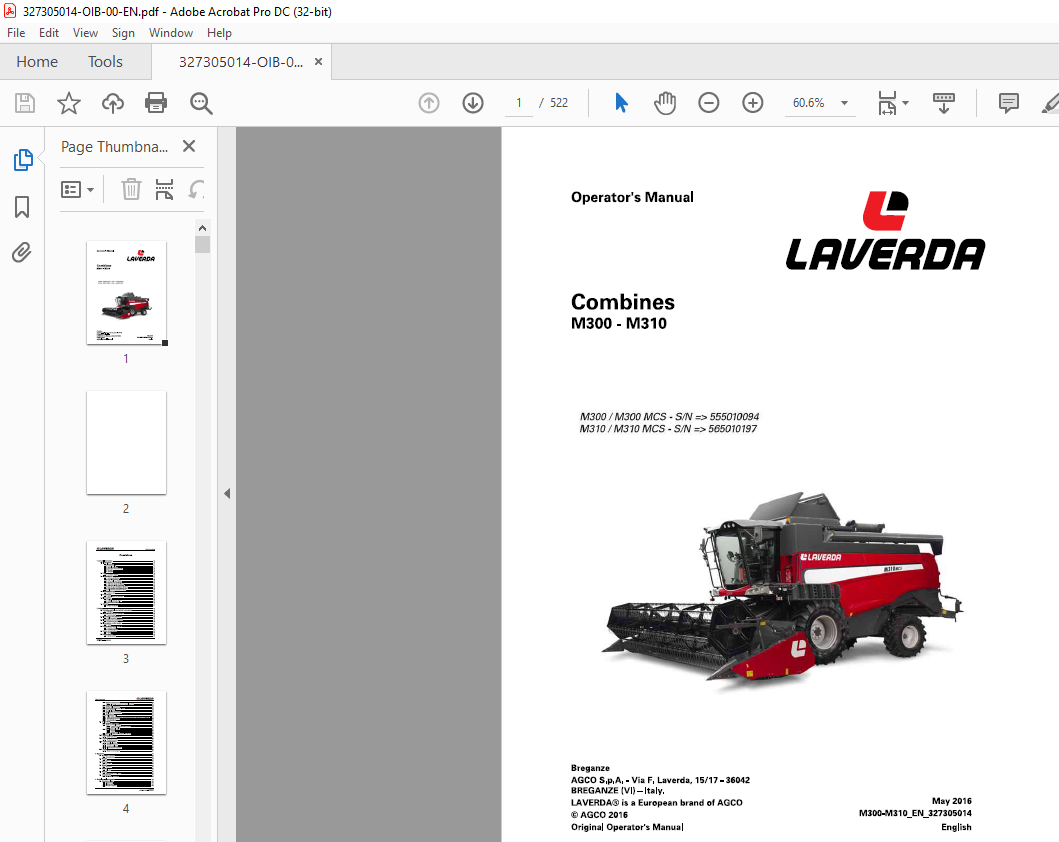Add document to starred with star icon
Image resolution: width=1059 pixels, height=842 pixels.
tap(68, 103)
